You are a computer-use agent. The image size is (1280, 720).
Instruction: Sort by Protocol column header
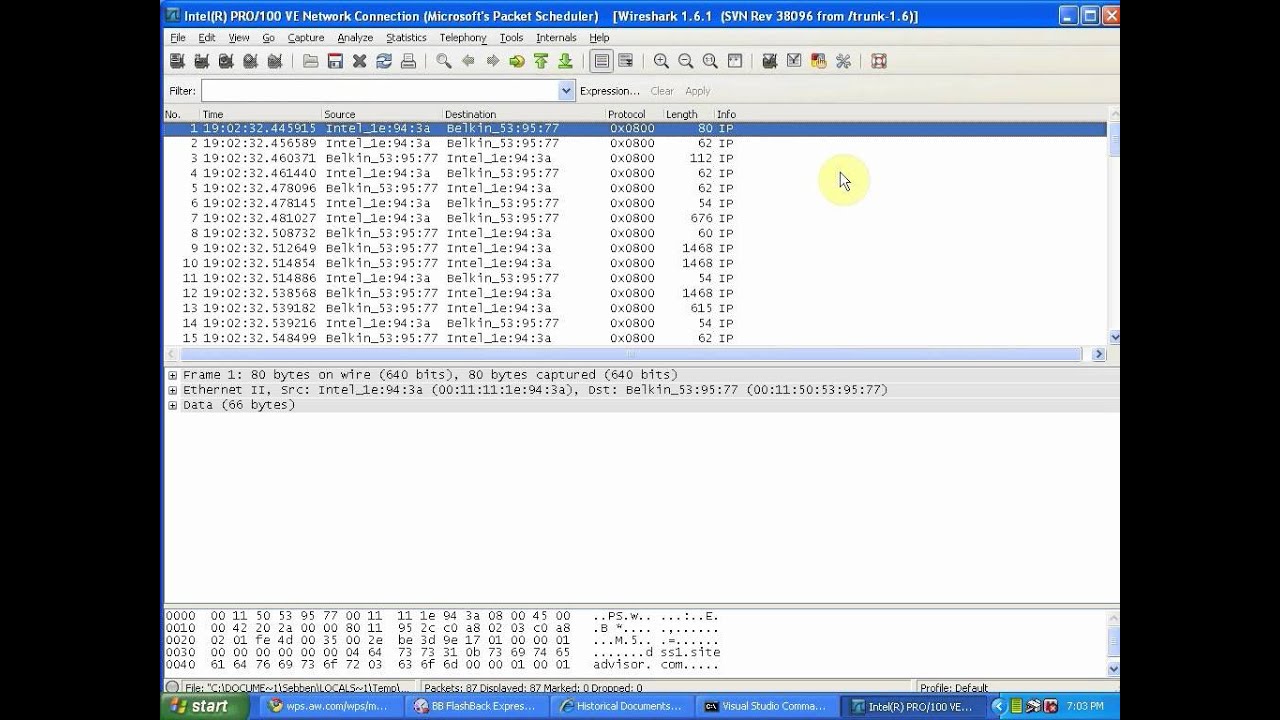click(x=633, y=114)
